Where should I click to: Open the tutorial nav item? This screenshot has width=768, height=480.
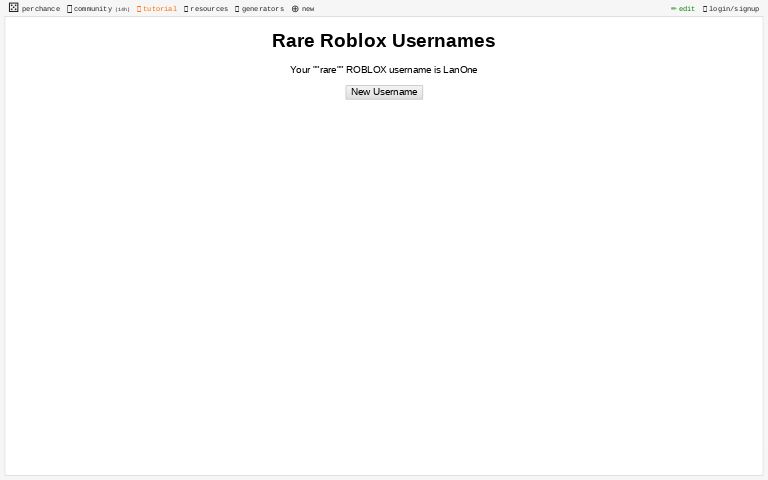(x=160, y=9)
